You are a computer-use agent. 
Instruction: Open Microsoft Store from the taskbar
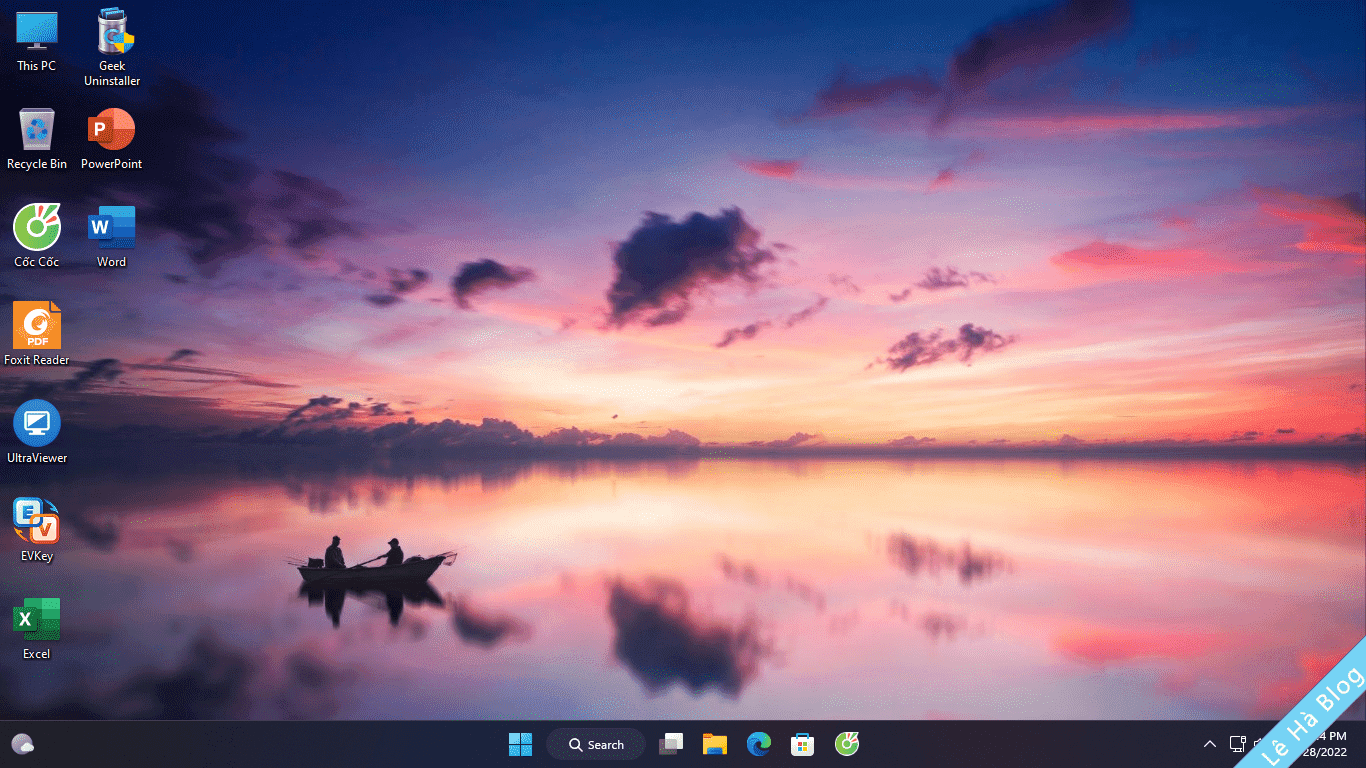802,744
